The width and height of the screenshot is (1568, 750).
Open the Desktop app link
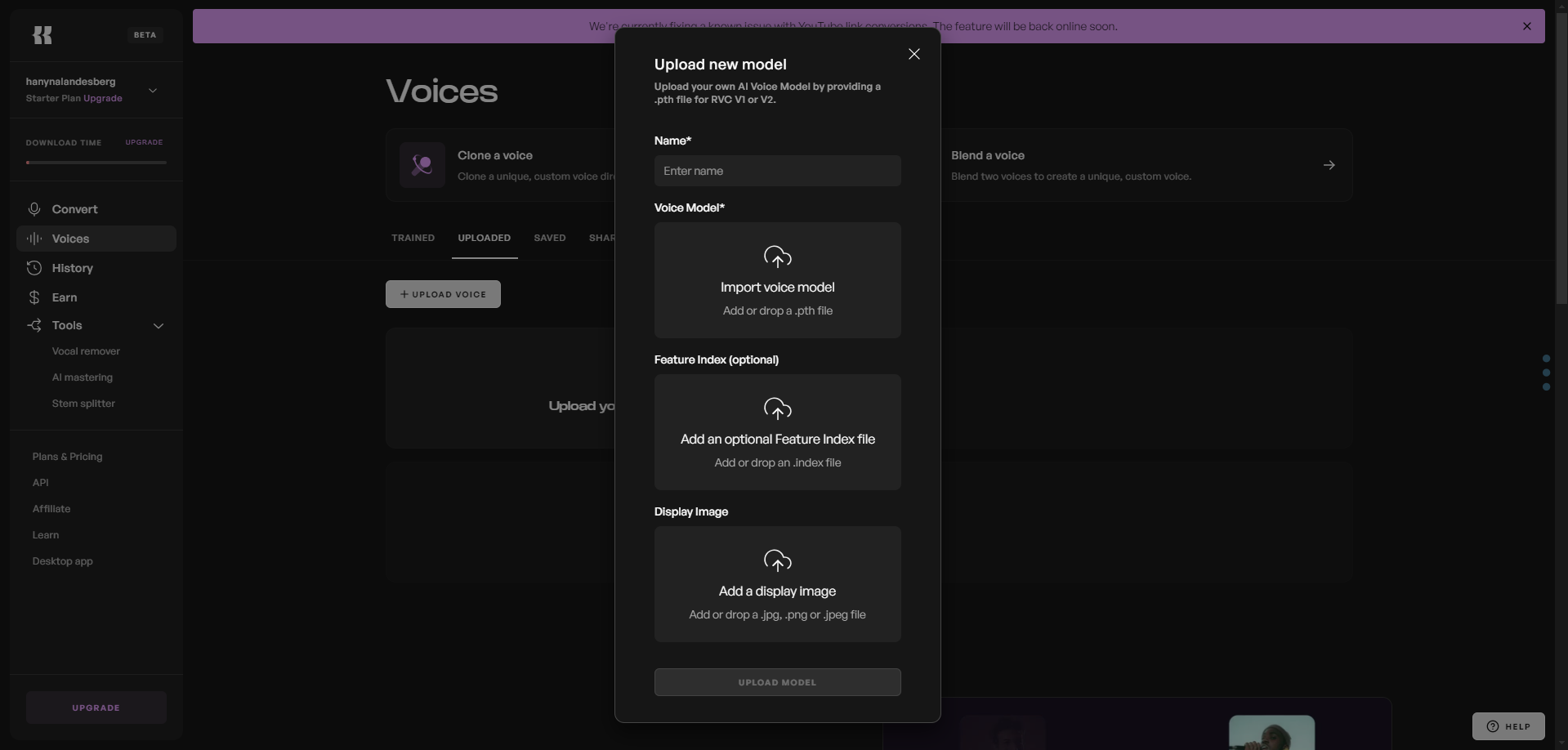point(63,561)
